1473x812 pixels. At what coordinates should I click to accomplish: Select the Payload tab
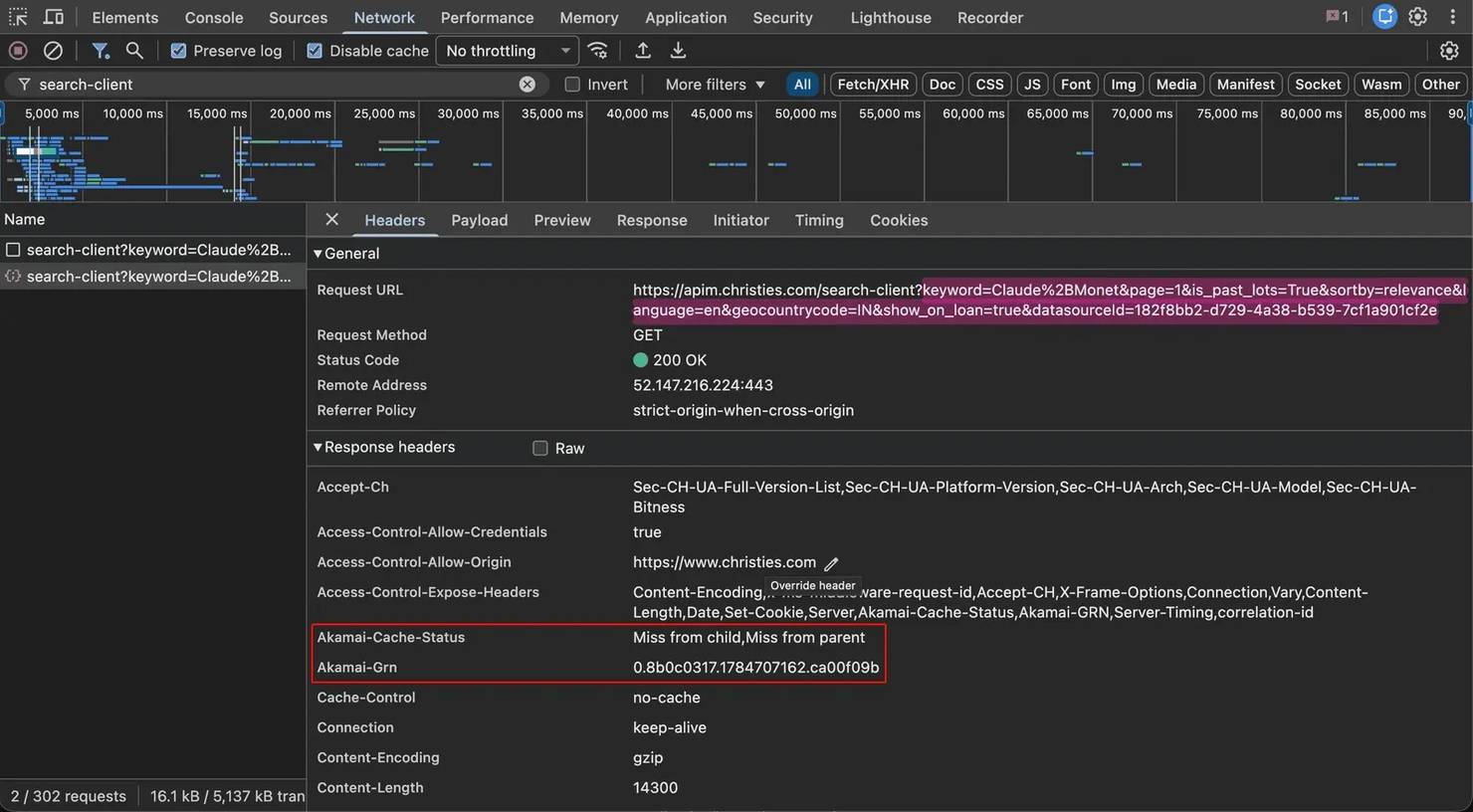pos(480,221)
